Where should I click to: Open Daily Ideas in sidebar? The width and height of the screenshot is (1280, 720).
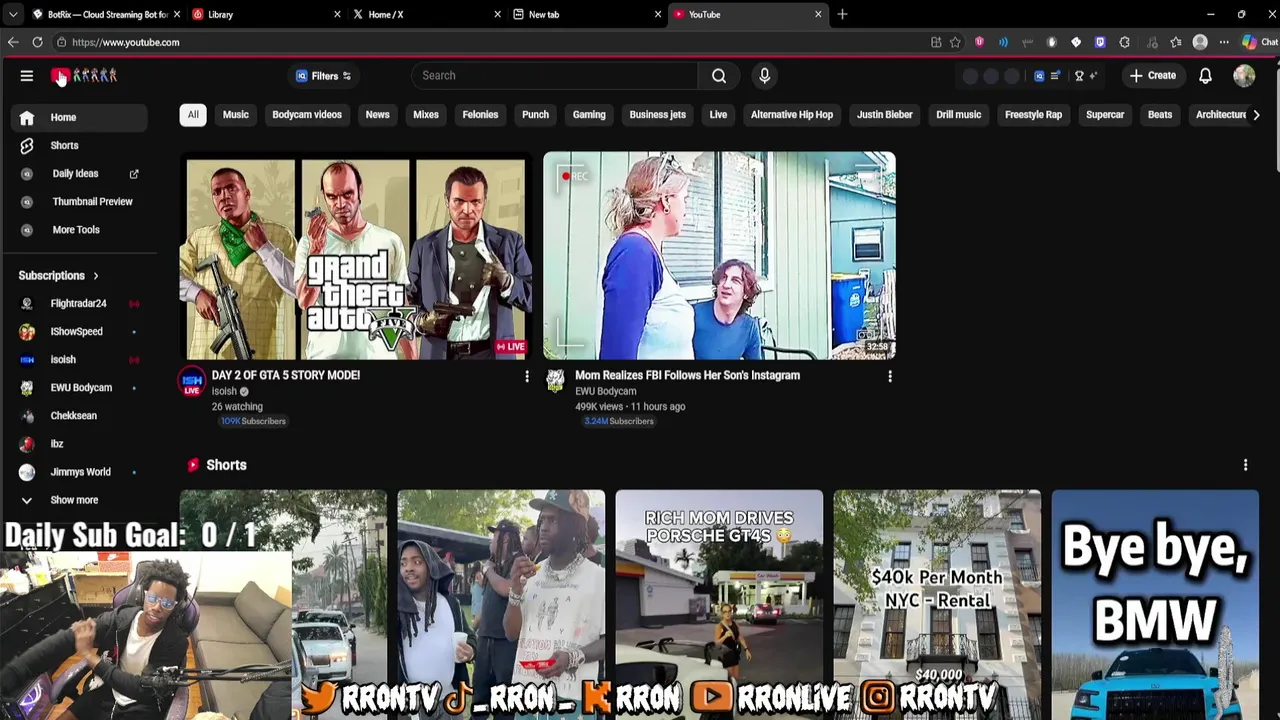pos(79,174)
